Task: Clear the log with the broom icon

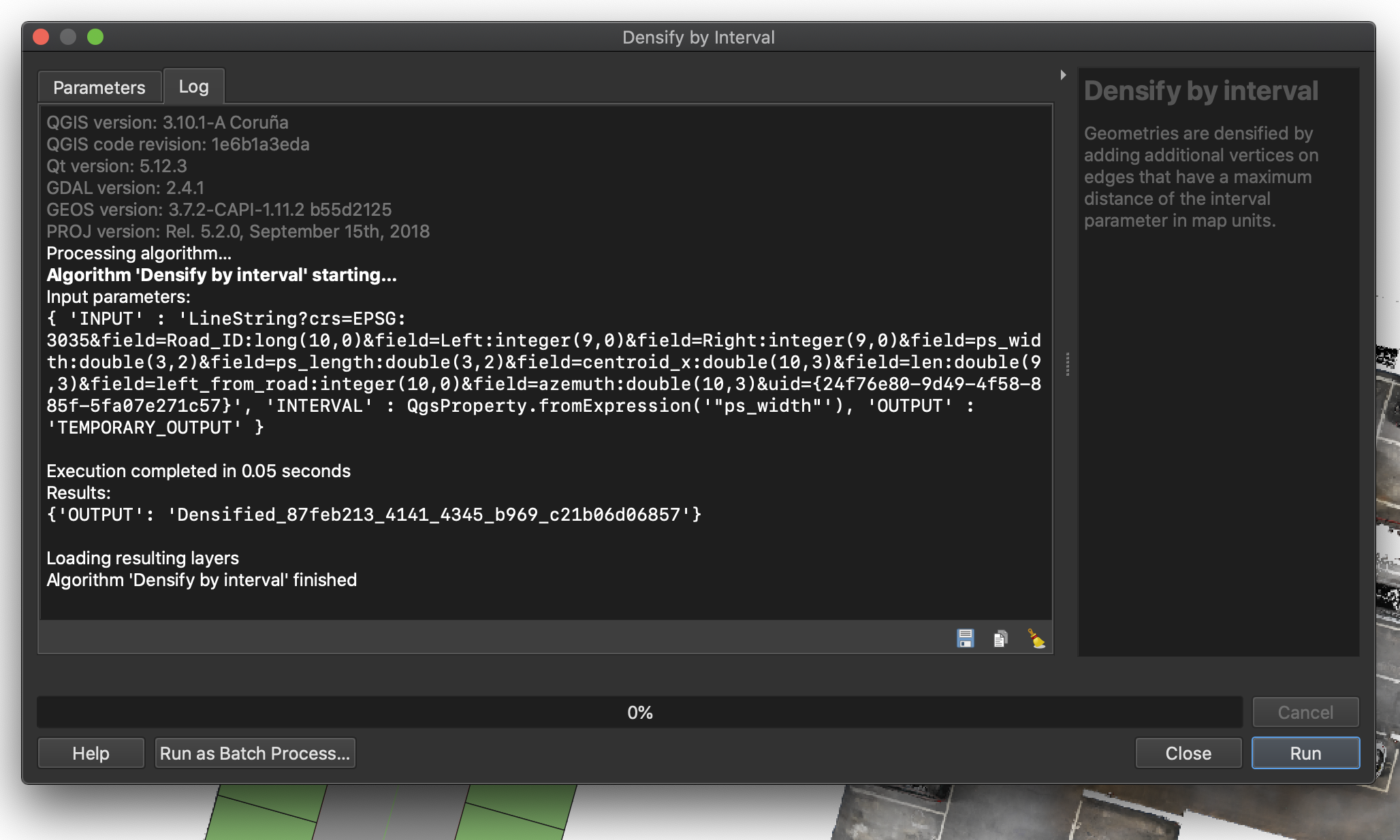Action: click(x=1036, y=639)
